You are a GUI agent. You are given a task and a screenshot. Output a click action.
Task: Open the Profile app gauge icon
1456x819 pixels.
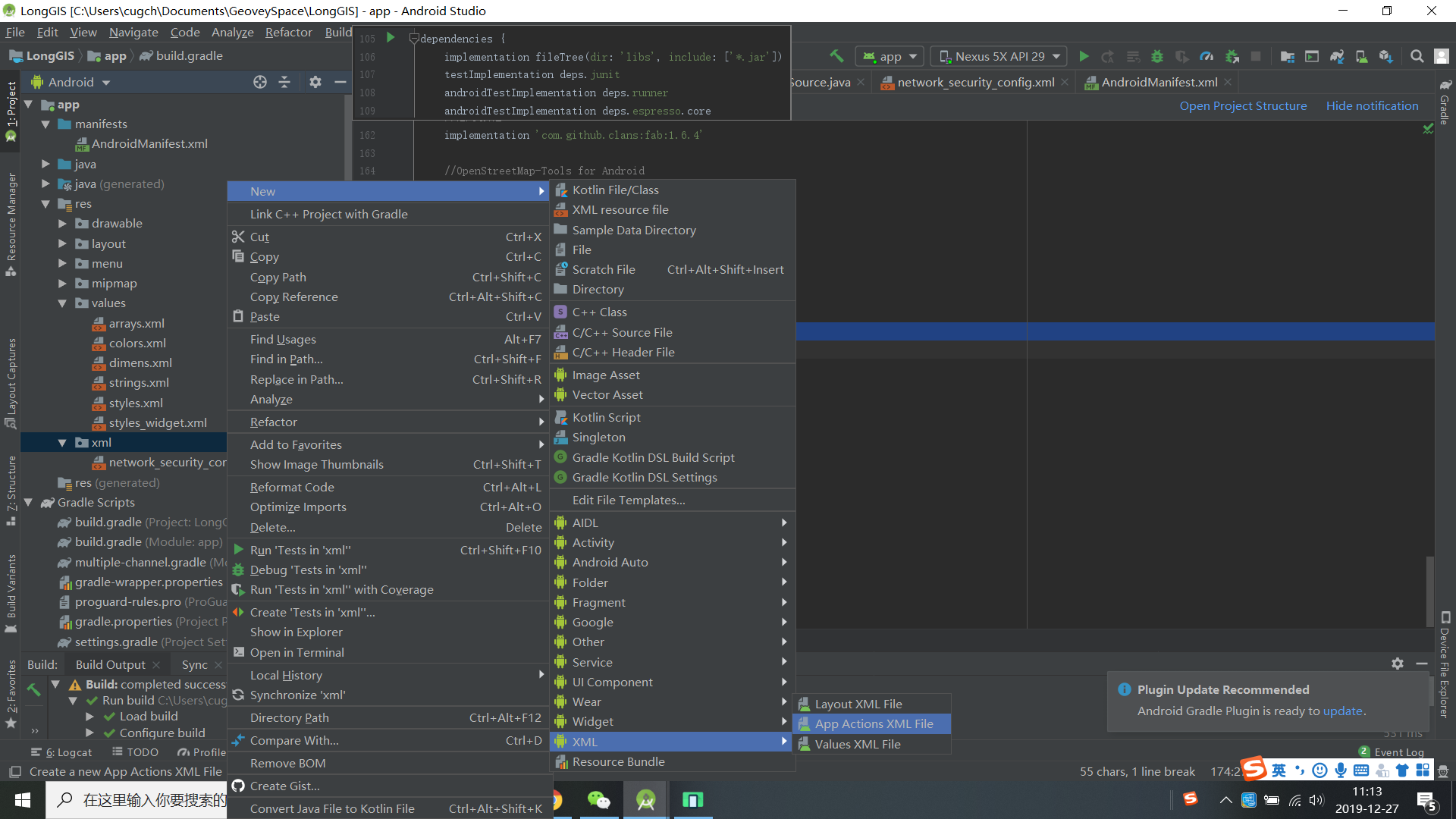(1207, 56)
